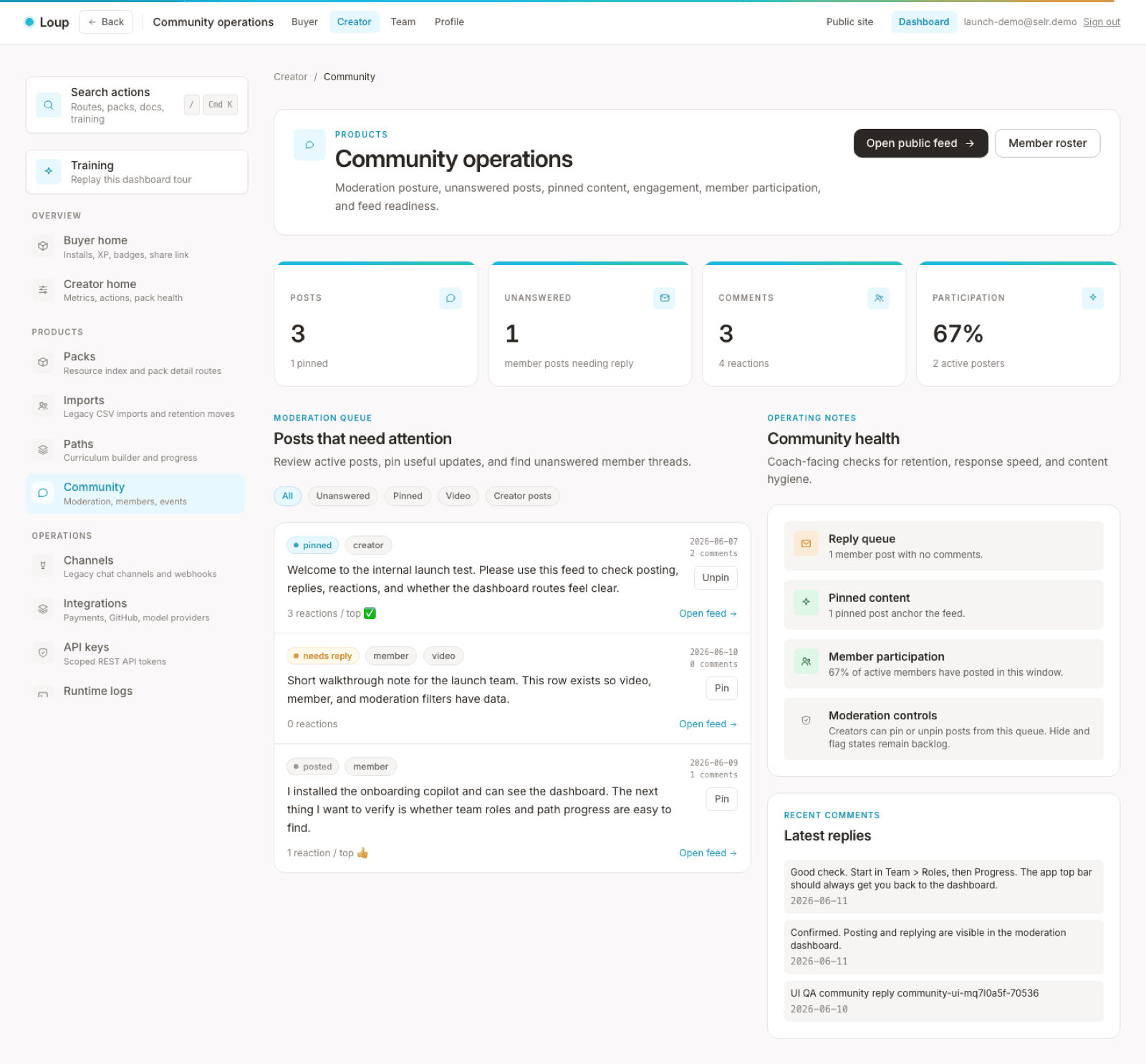Click the Paths layers icon
Screen dimensions: 1146x1064
click(x=43, y=450)
